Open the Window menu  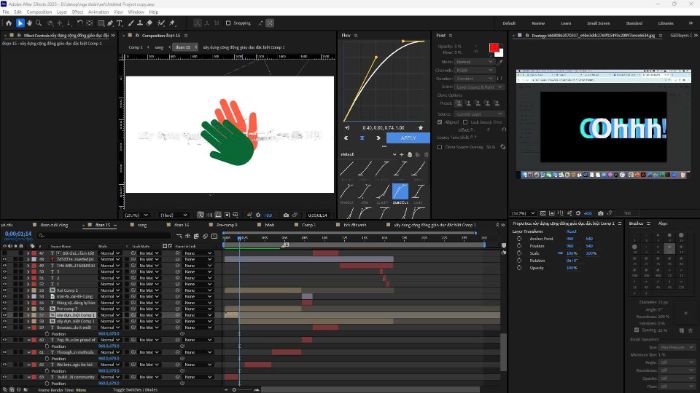(136, 12)
